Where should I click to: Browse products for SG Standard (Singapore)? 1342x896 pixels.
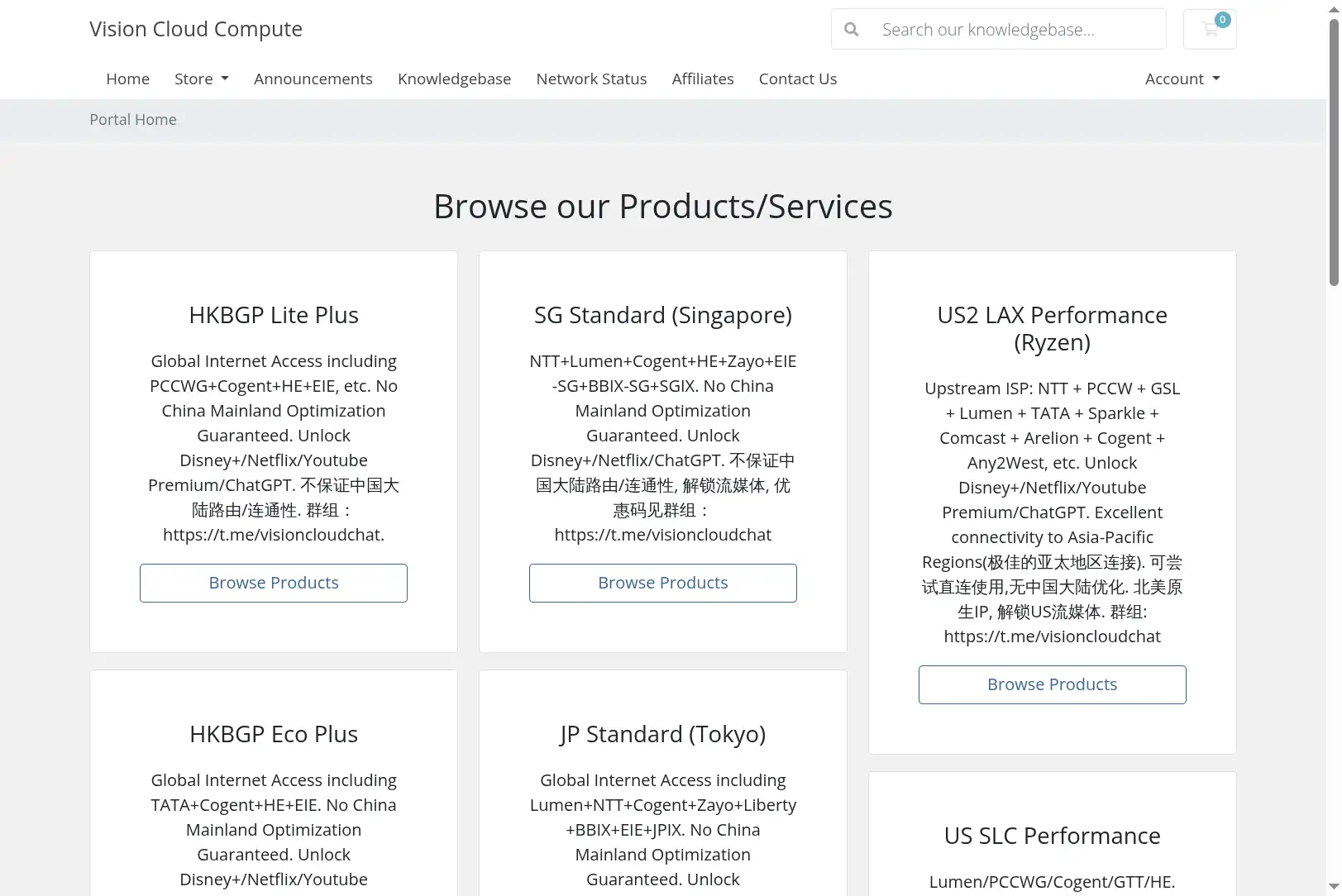tap(663, 583)
